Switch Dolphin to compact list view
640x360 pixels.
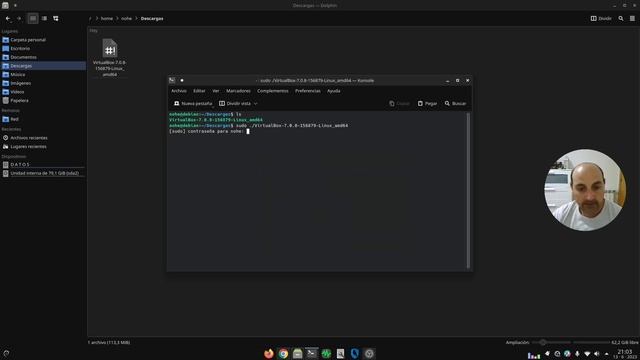(x=44, y=18)
